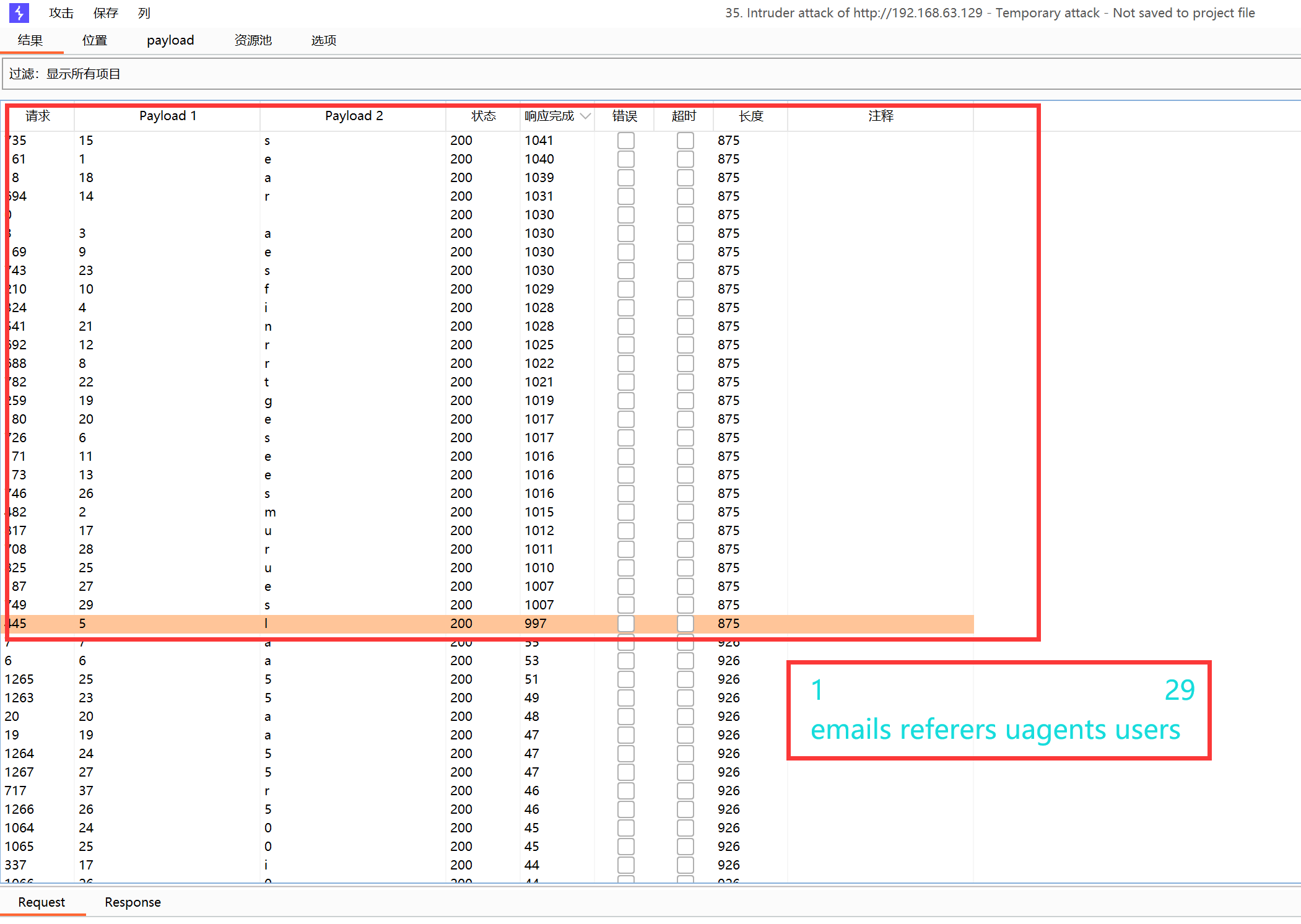The width and height of the screenshot is (1301, 924).
Task: Sort by the 超时 column header
Action: [684, 116]
